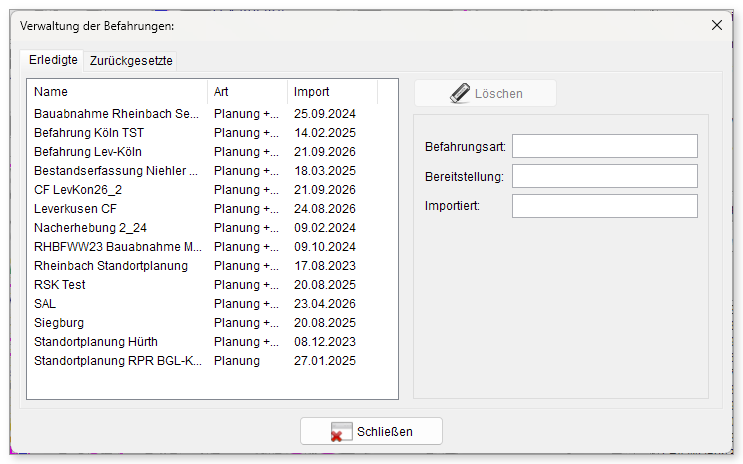
Task: Select the Erledigte tab
Action: pyautogui.click(x=53, y=60)
